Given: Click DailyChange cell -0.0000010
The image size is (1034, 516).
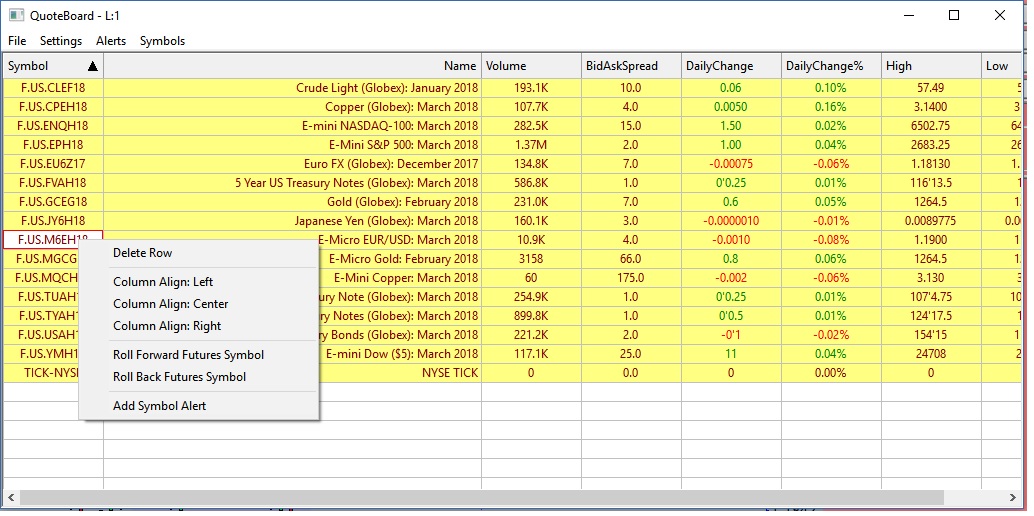Looking at the screenshot, I should pos(731,221).
